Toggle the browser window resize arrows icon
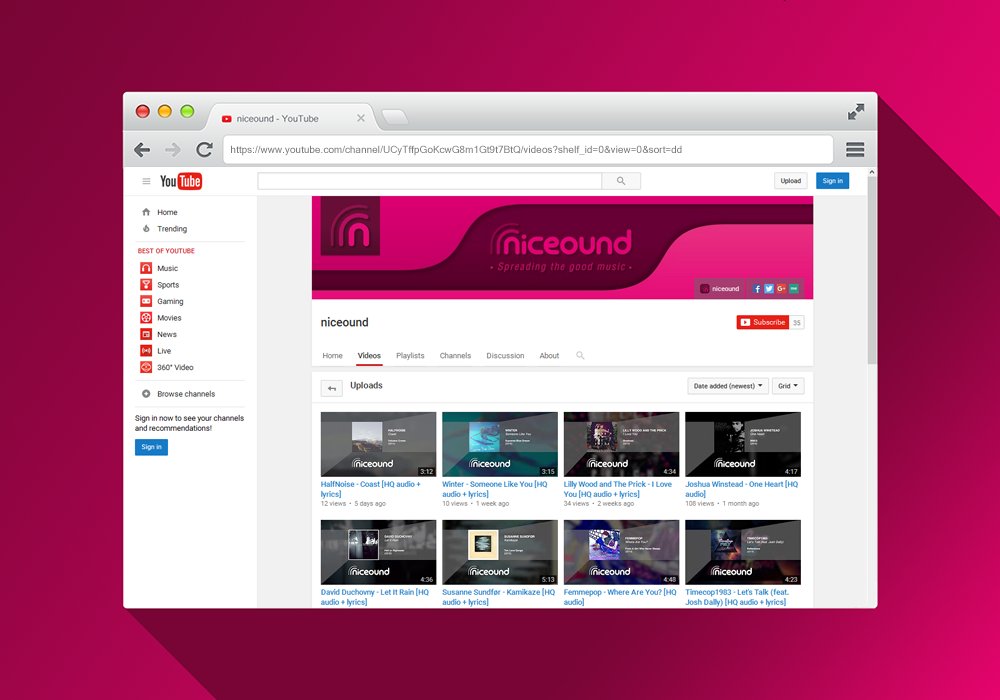 pos(856,112)
